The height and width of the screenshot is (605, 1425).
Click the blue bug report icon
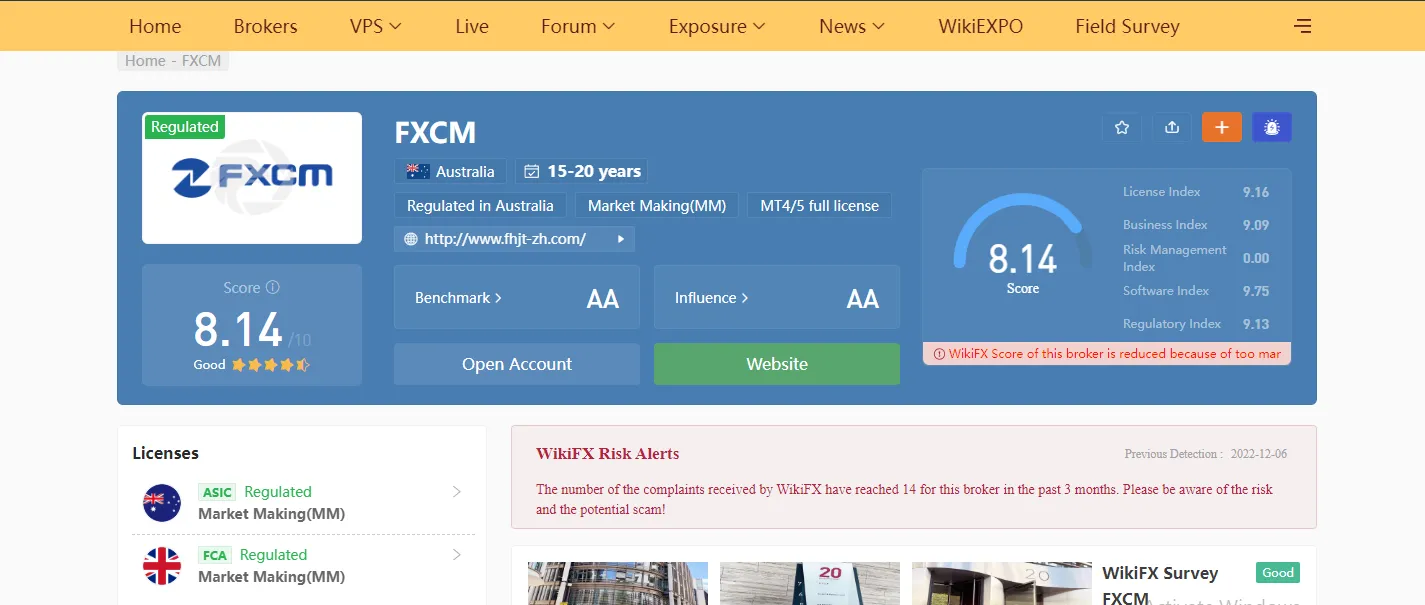click(x=1272, y=127)
